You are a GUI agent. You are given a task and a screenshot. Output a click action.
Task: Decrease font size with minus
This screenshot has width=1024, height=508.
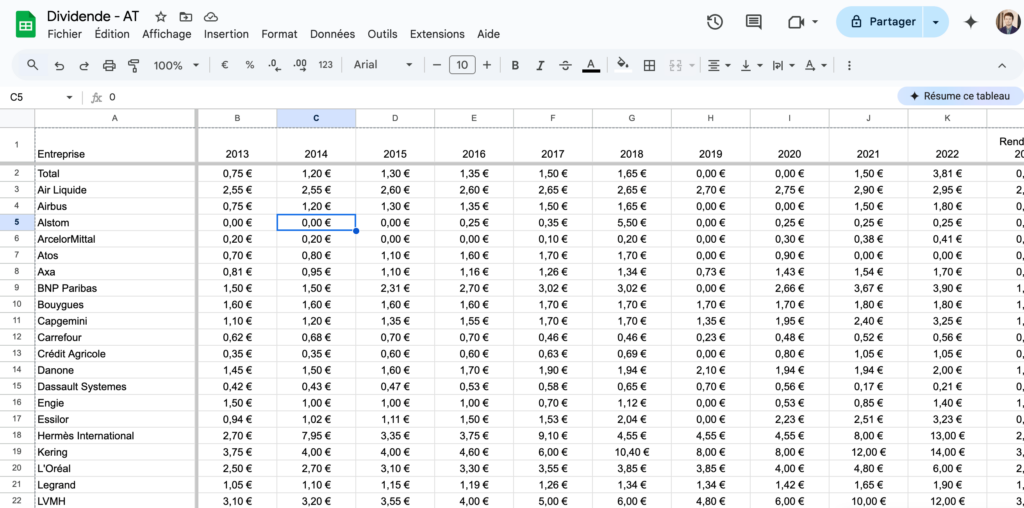click(437, 65)
